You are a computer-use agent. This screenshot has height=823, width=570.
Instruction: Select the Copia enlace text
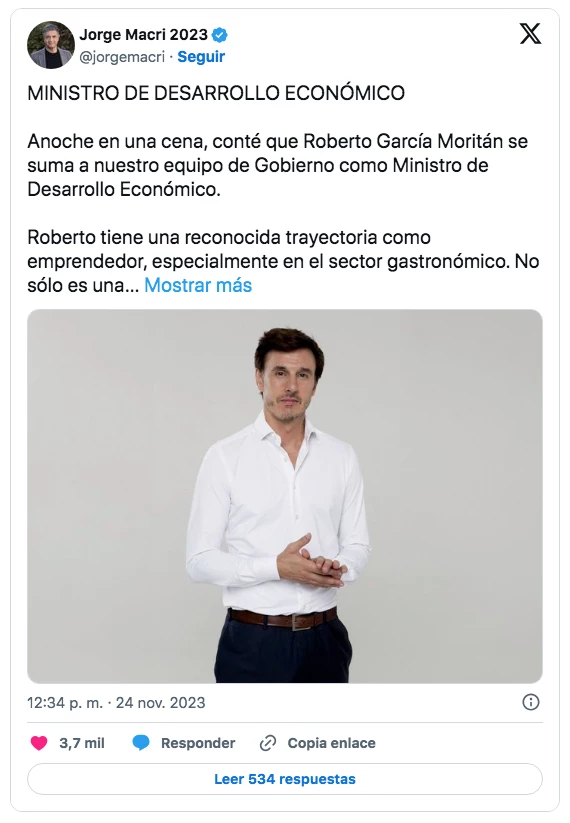click(331, 743)
